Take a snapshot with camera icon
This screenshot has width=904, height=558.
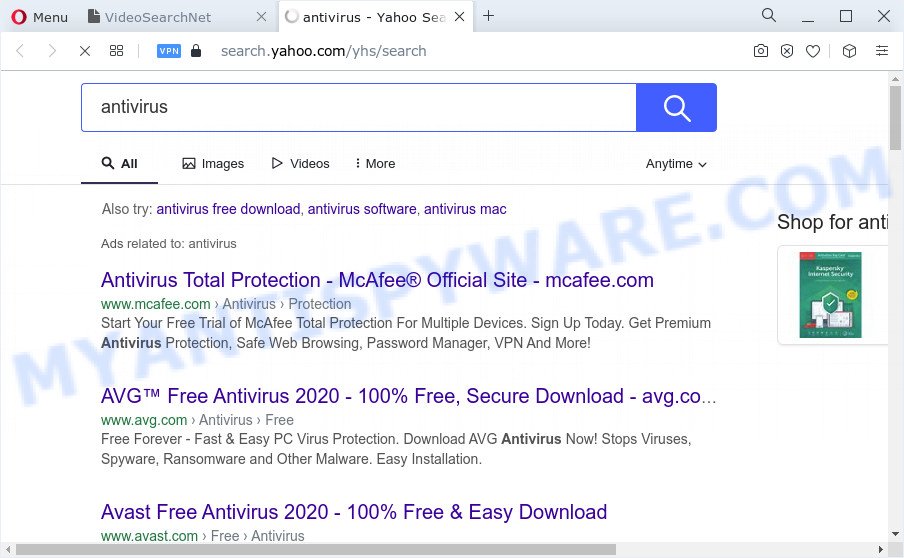[x=760, y=51]
